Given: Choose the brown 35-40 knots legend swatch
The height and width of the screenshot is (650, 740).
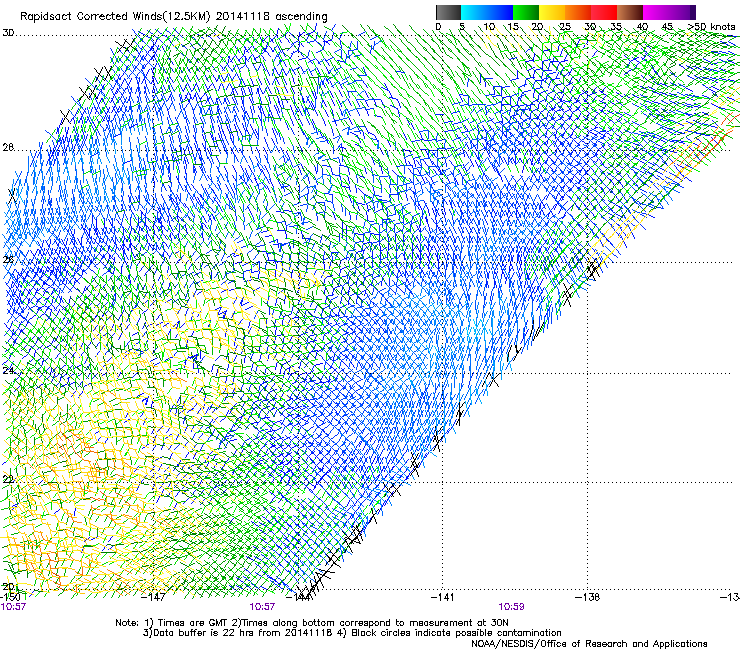Looking at the screenshot, I should tap(630, 12).
